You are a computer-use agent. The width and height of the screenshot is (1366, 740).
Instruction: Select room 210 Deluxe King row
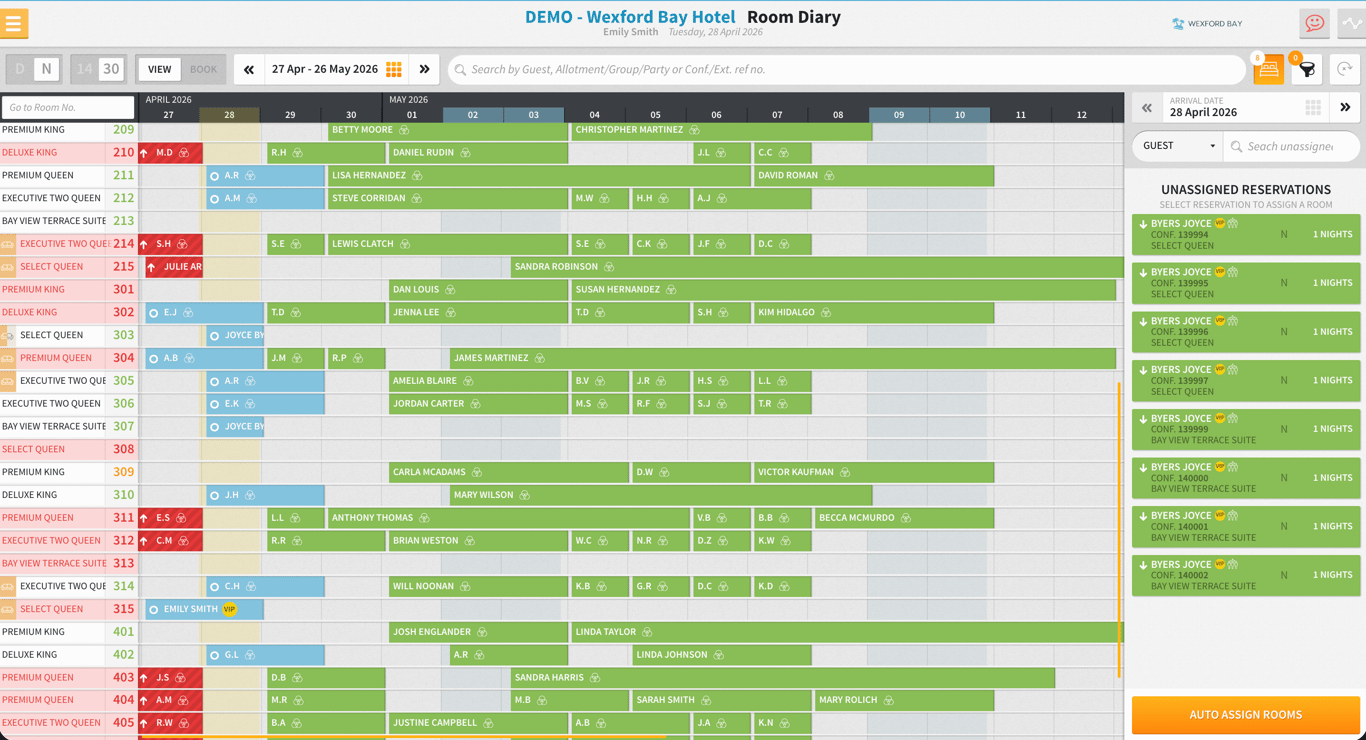(68, 153)
